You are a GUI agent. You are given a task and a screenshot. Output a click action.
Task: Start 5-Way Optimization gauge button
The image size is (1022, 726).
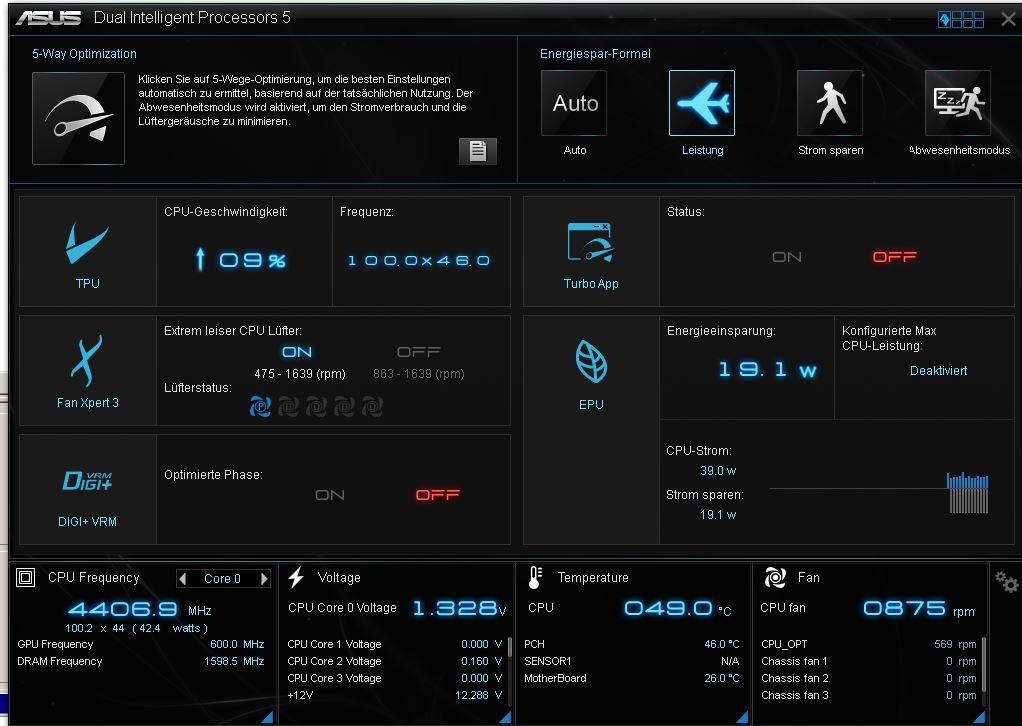(x=78, y=118)
